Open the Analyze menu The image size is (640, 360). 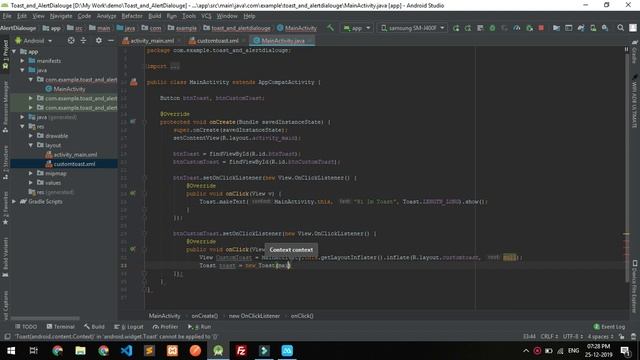[x=106, y=16]
